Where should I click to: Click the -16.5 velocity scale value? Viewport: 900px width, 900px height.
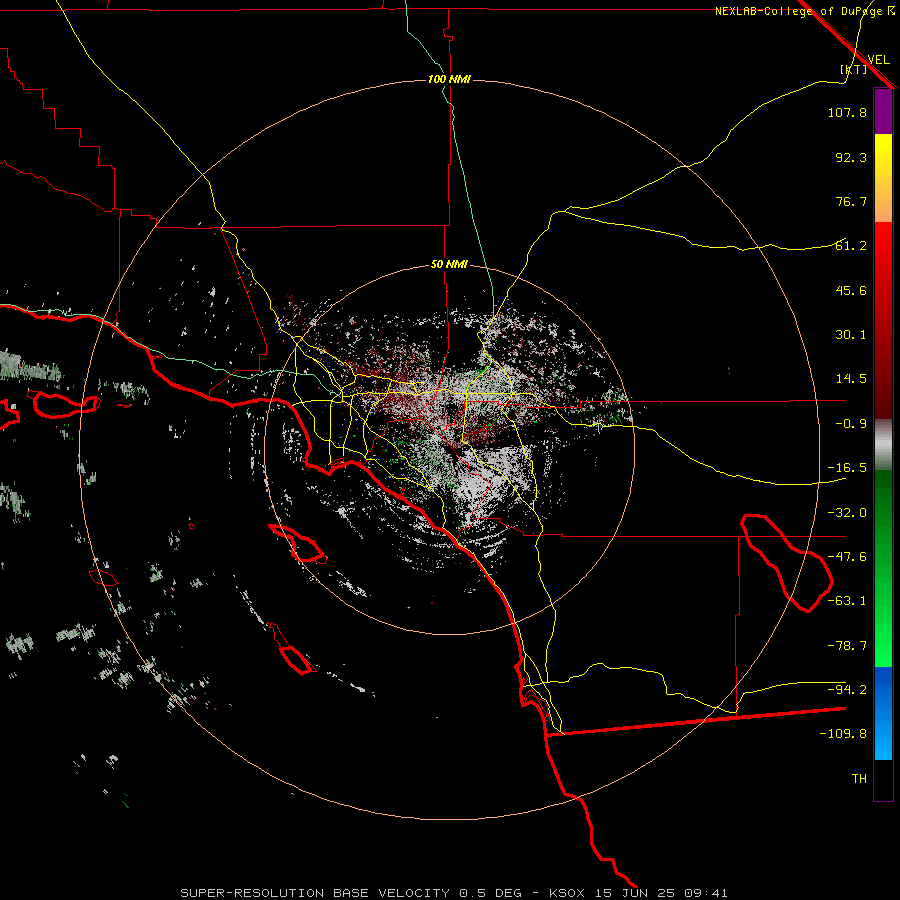[x=847, y=468]
